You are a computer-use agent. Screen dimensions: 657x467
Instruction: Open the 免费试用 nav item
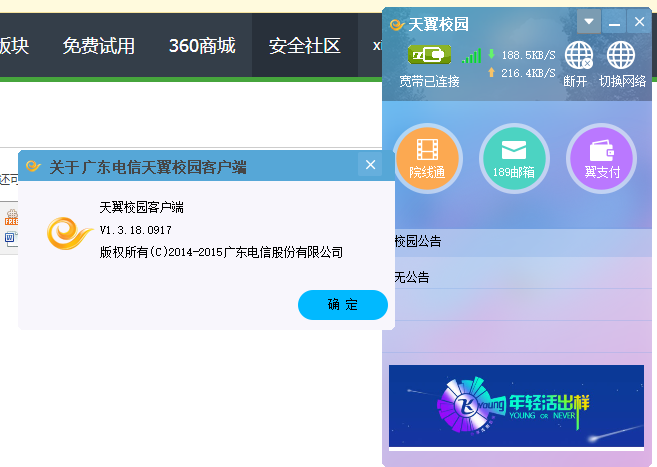pos(98,46)
